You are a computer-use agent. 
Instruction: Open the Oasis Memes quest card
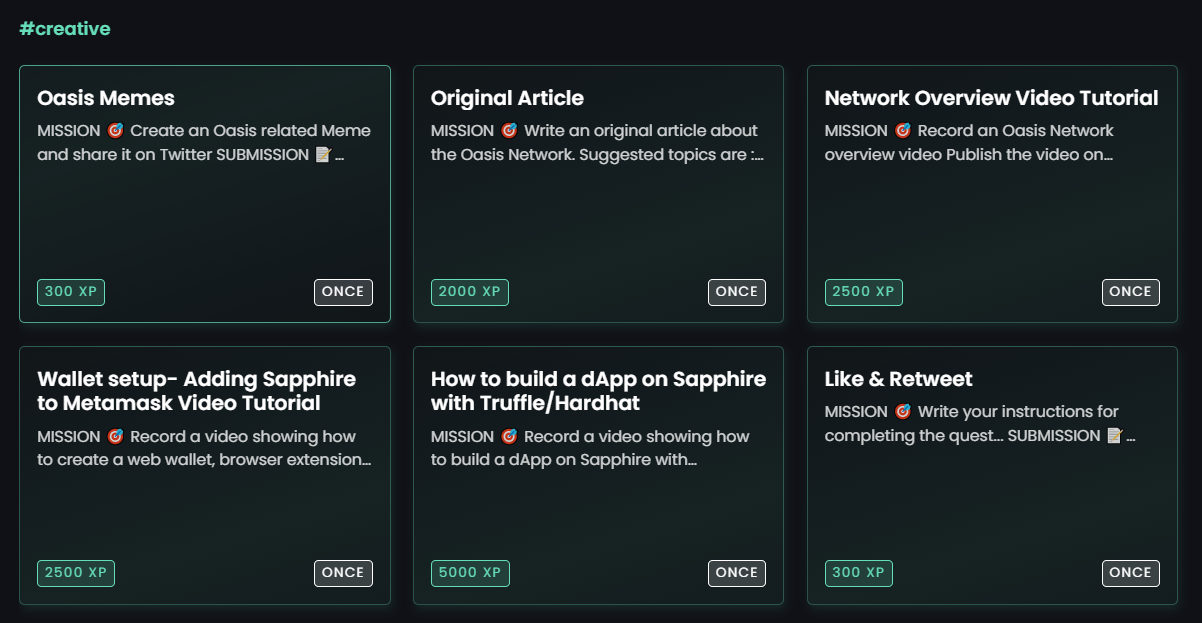click(x=205, y=194)
